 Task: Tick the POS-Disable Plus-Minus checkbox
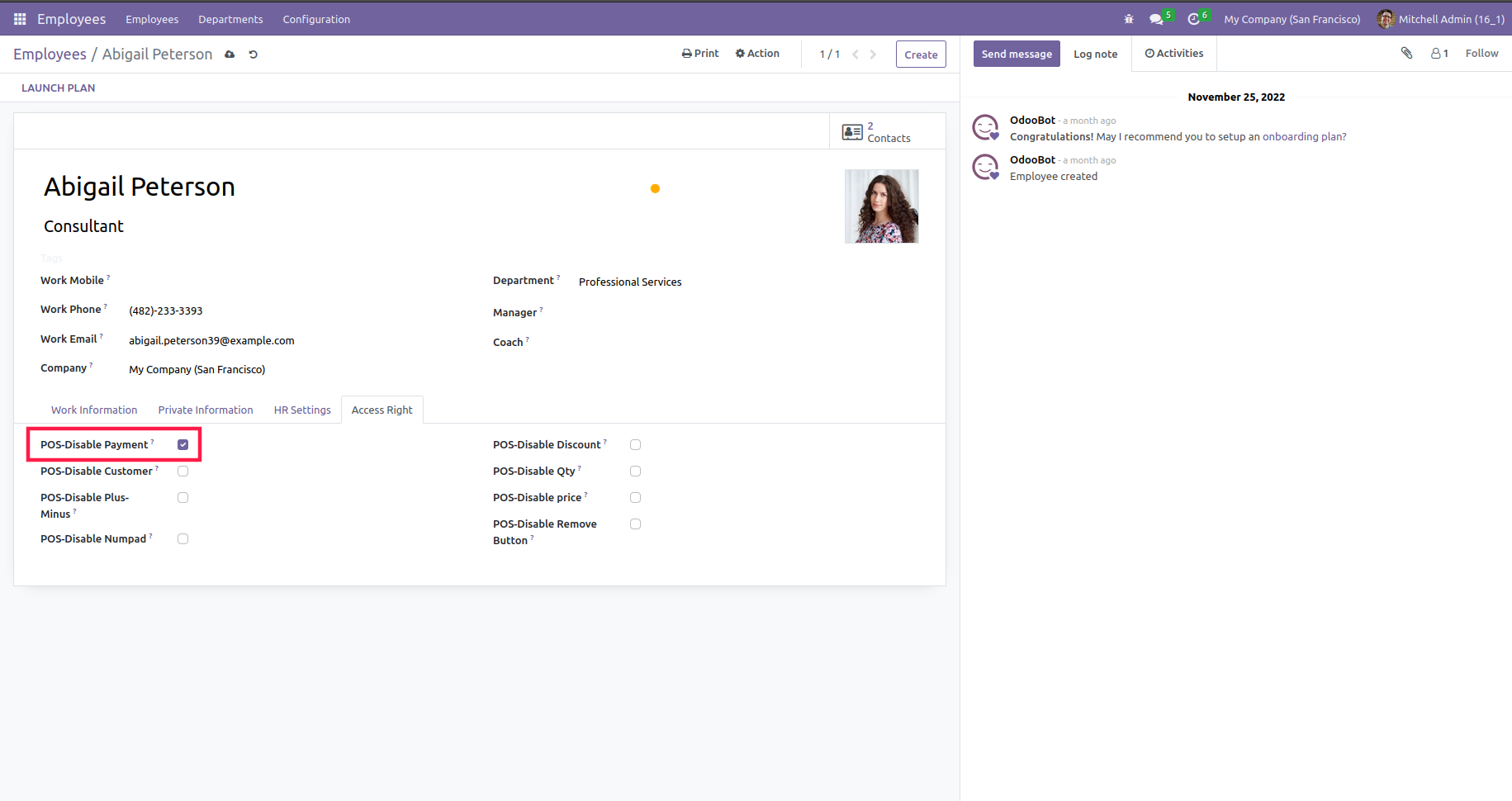pyautogui.click(x=183, y=497)
